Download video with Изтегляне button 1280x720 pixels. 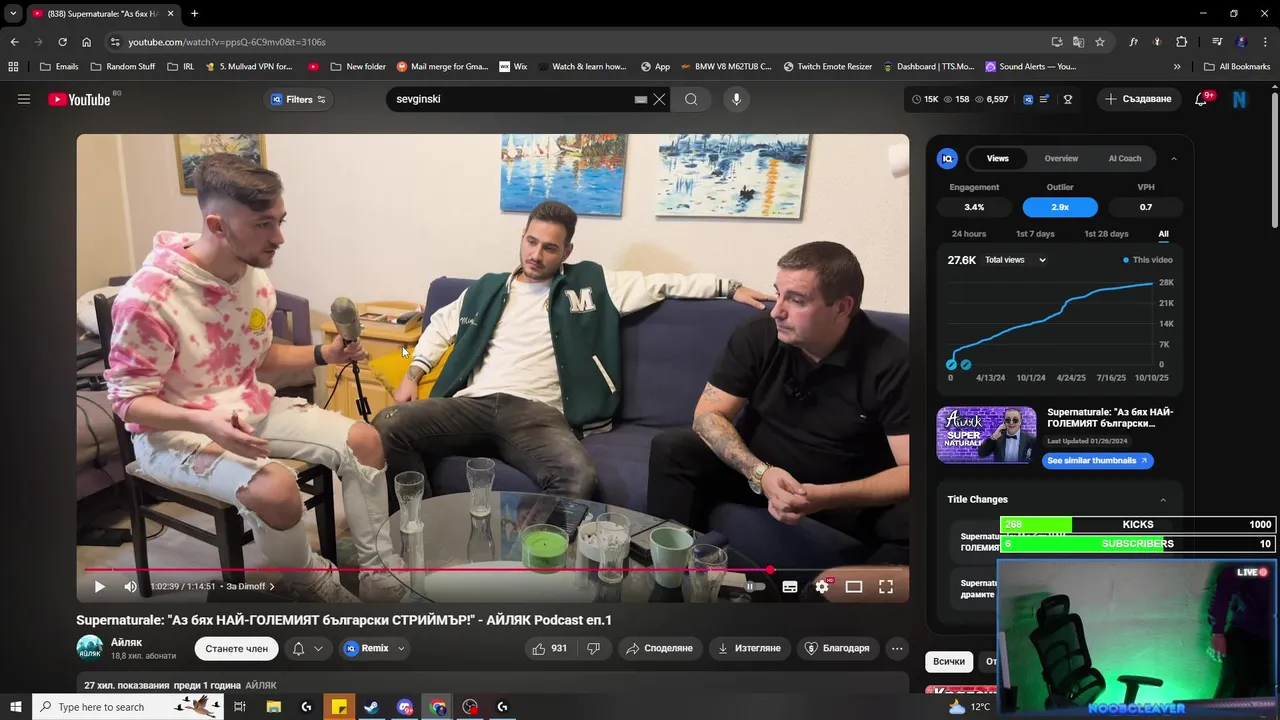750,648
